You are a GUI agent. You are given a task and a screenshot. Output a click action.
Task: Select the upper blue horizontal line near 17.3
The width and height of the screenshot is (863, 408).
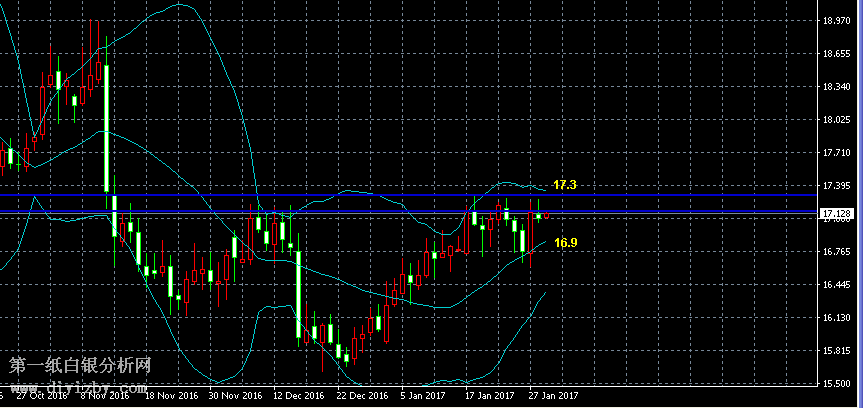pyautogui.click(x=300, y=194)
